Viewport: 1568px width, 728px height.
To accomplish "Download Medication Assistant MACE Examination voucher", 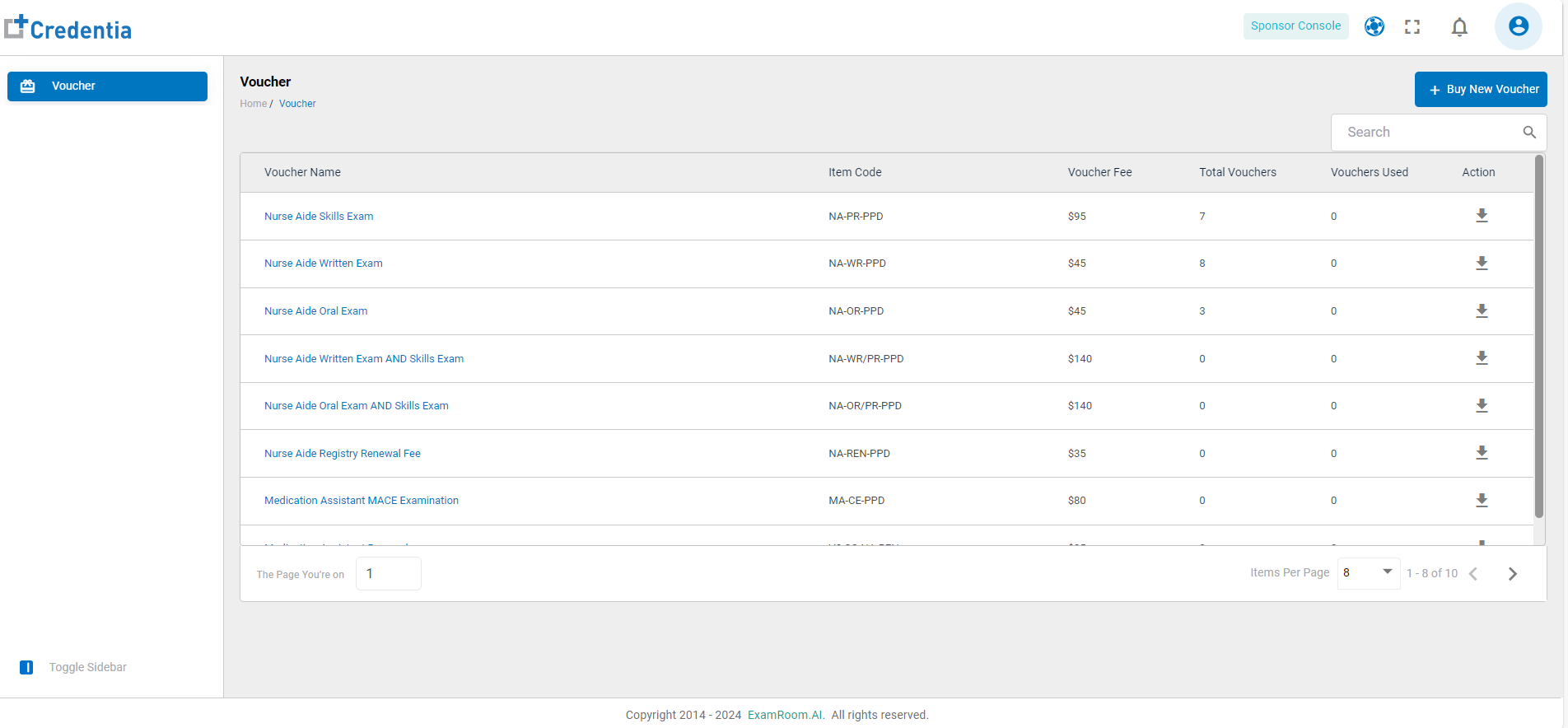I will [x=1482, y=501].
